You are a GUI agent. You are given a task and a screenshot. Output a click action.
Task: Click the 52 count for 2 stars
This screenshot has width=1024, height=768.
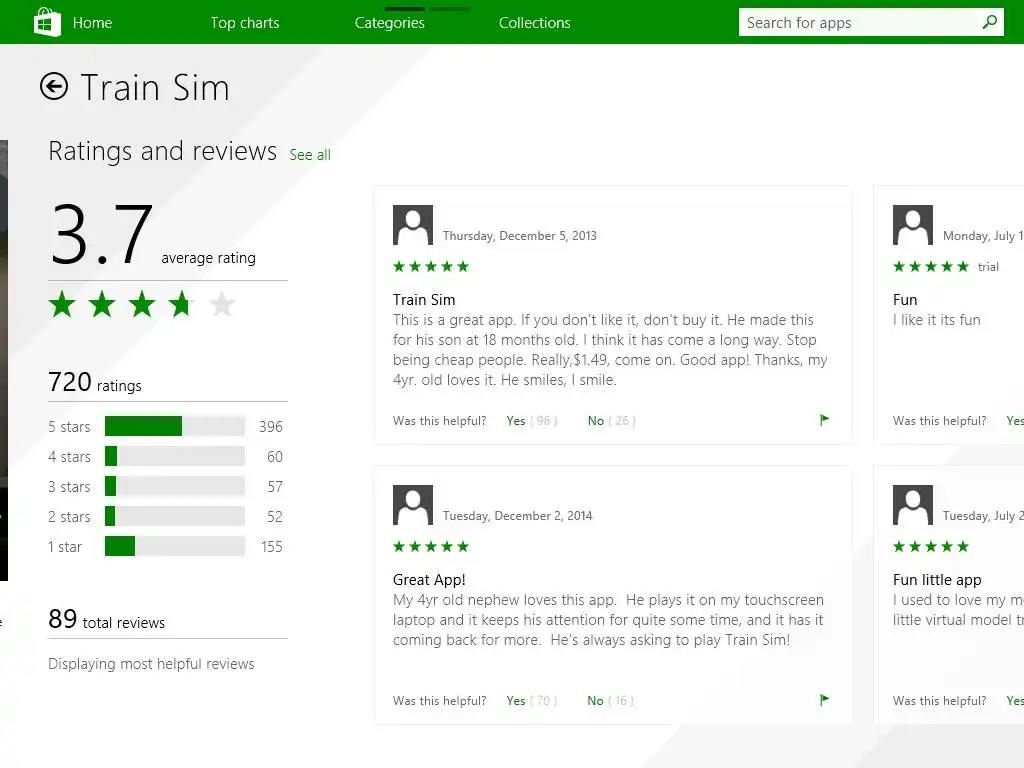[275, 517]
